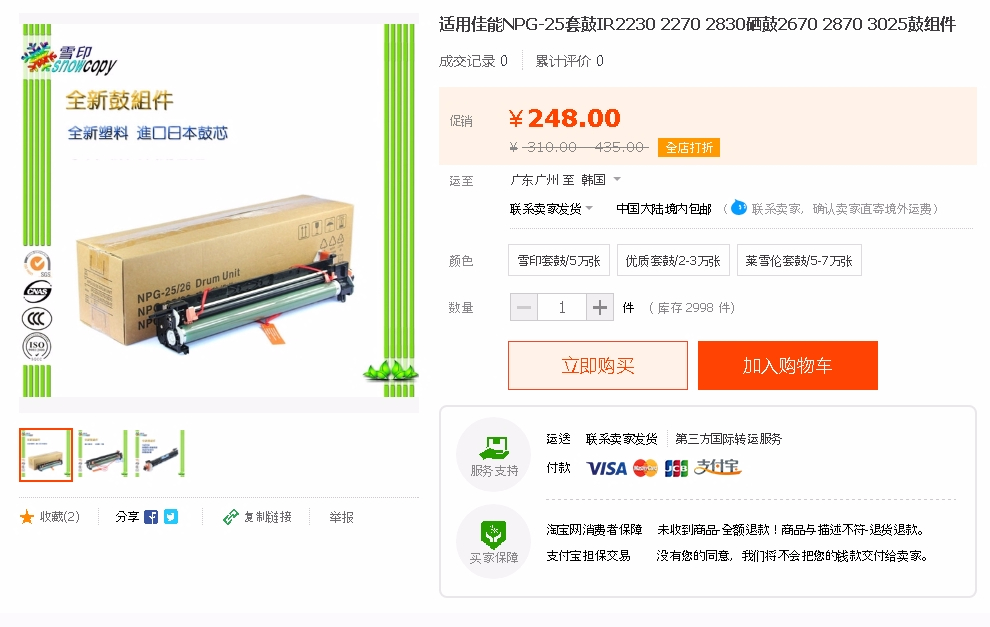Image resolution: width=990 pixels, height=627 pixels.
Task: Select the second product thumbnail image
Action: (x=103, y=454)
